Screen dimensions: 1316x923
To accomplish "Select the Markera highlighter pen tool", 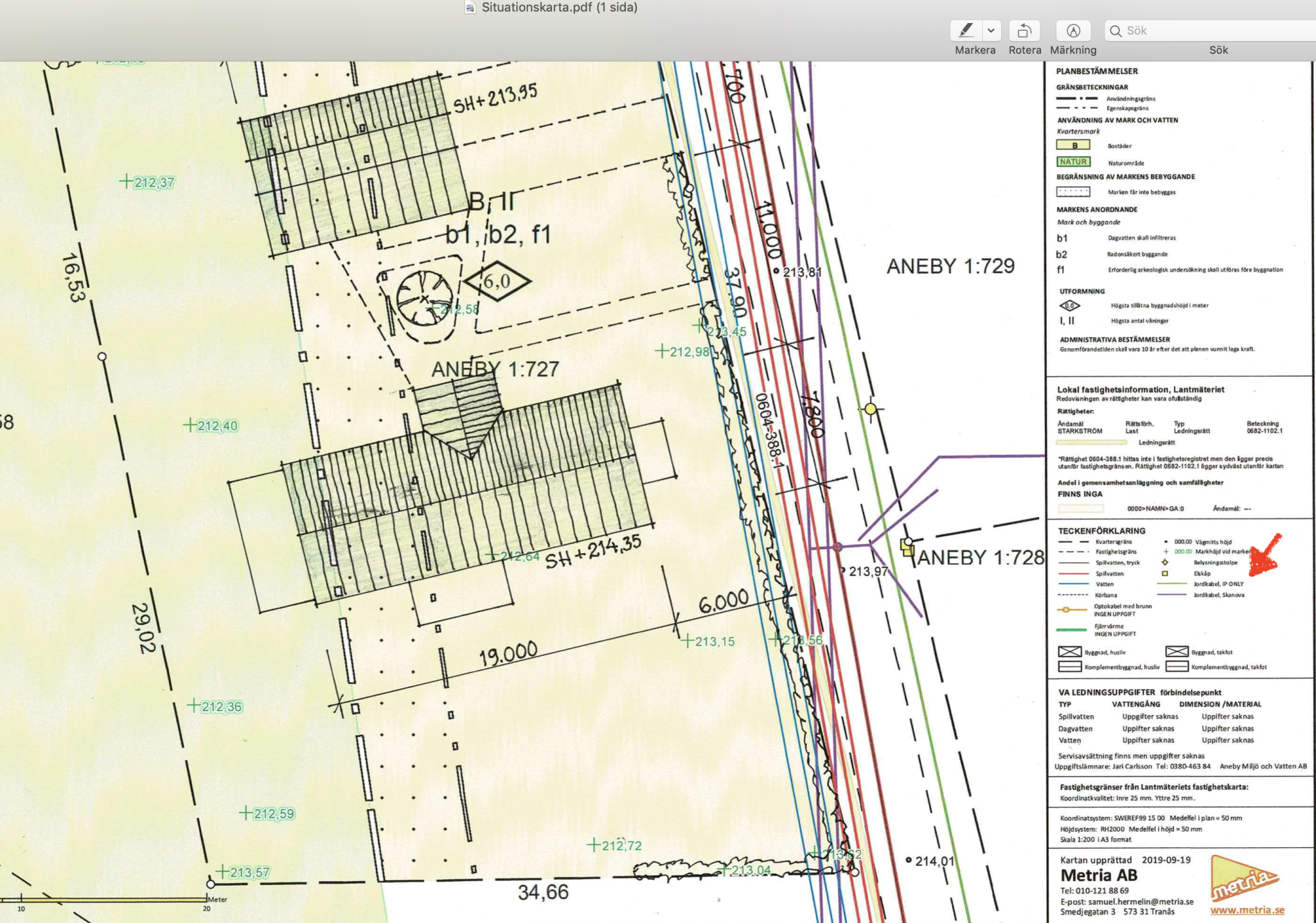I will (966, 30).
